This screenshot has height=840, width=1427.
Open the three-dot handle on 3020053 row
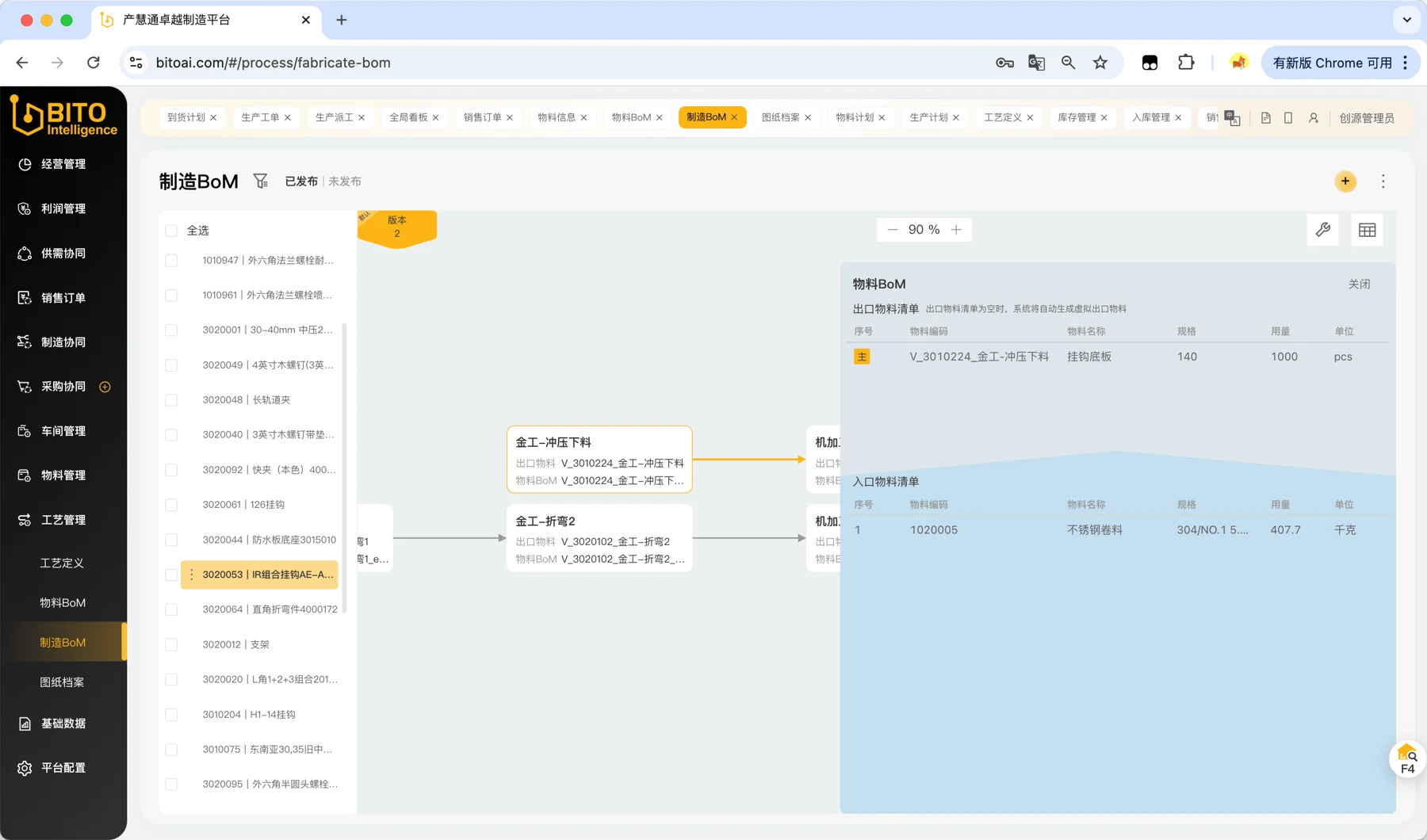pyautogui.click(x=191, y=575)
